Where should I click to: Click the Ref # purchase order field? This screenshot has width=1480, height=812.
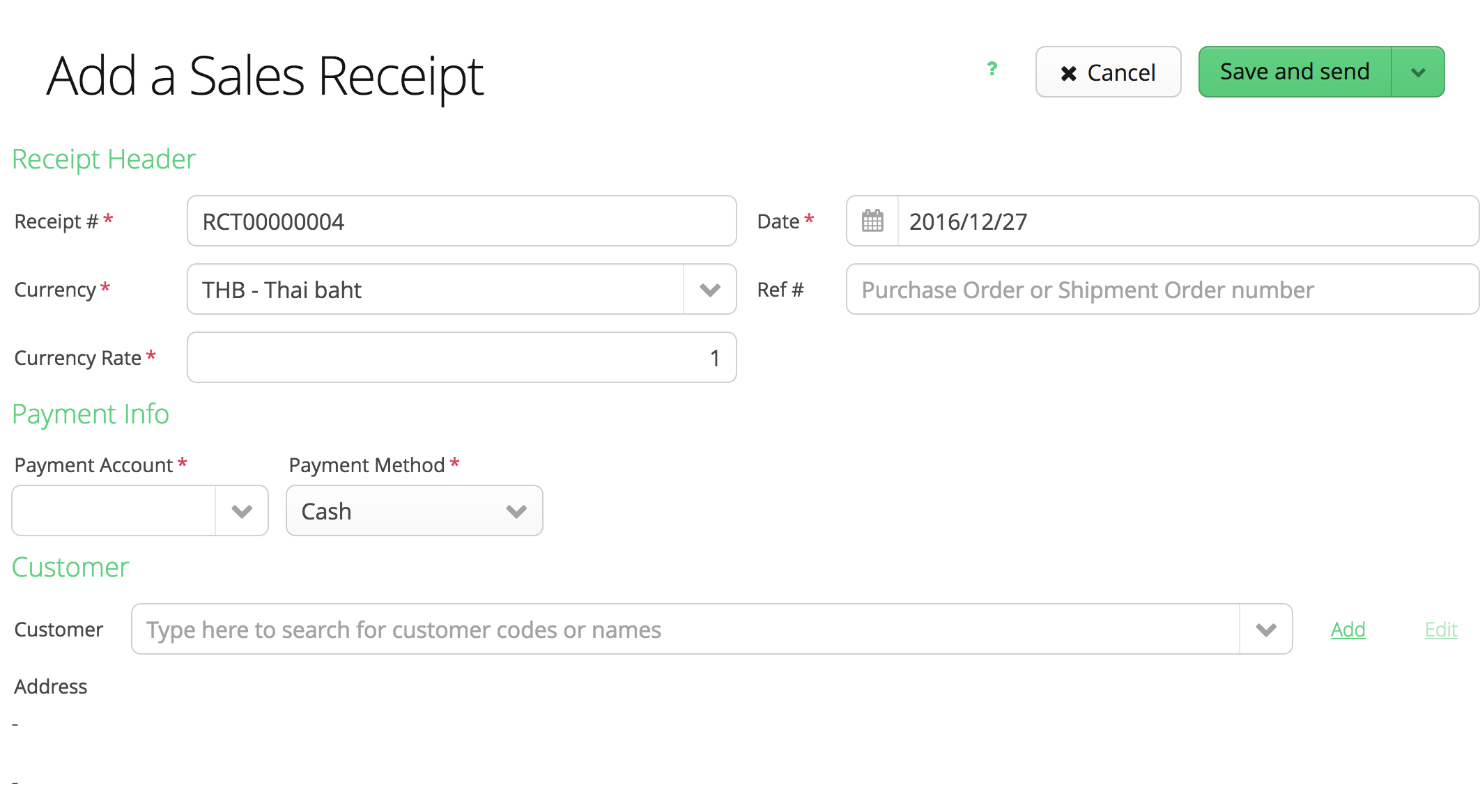(1161, 290)
